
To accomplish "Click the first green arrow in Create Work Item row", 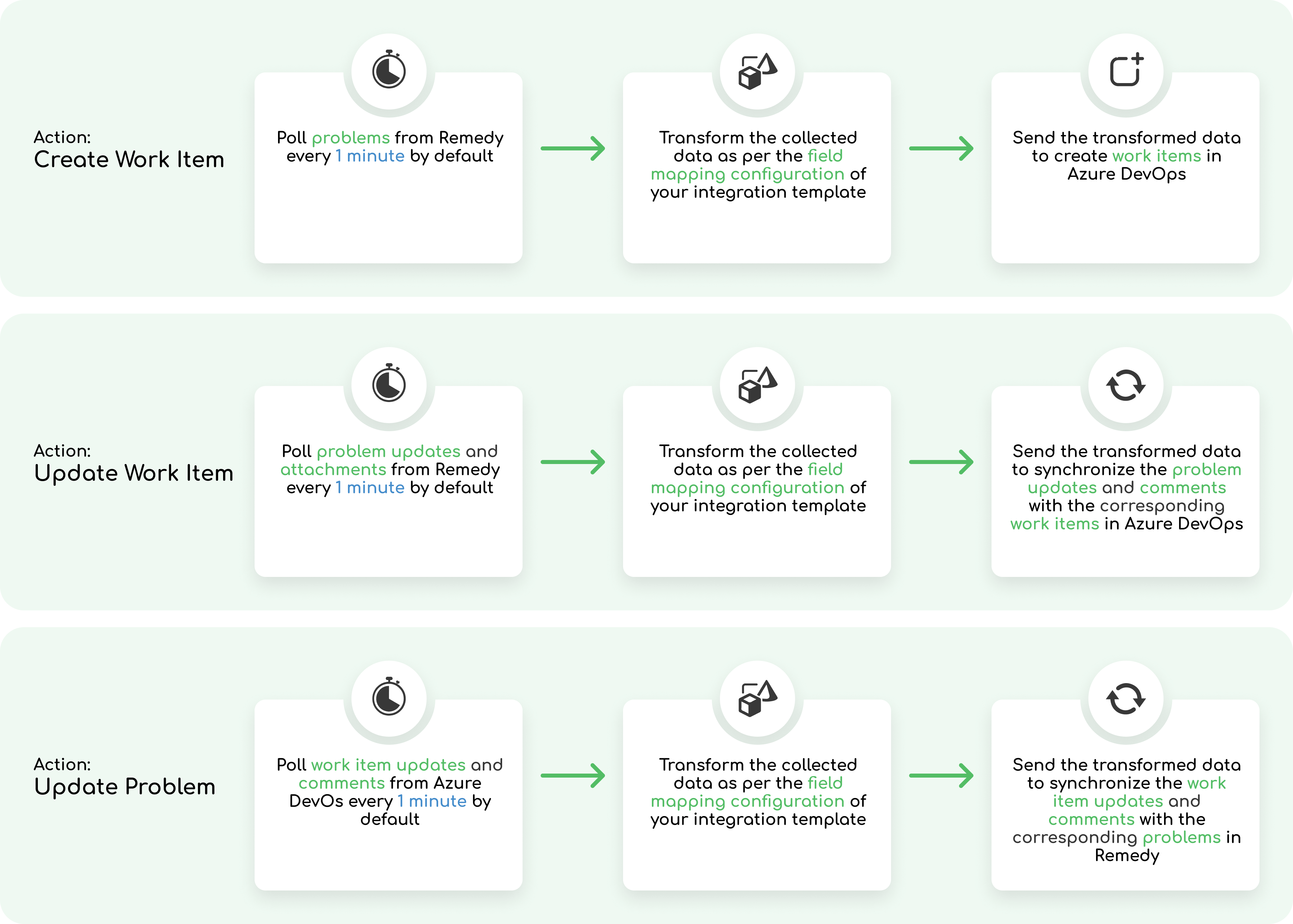I will pyautogui.click(x=573, y=148).
